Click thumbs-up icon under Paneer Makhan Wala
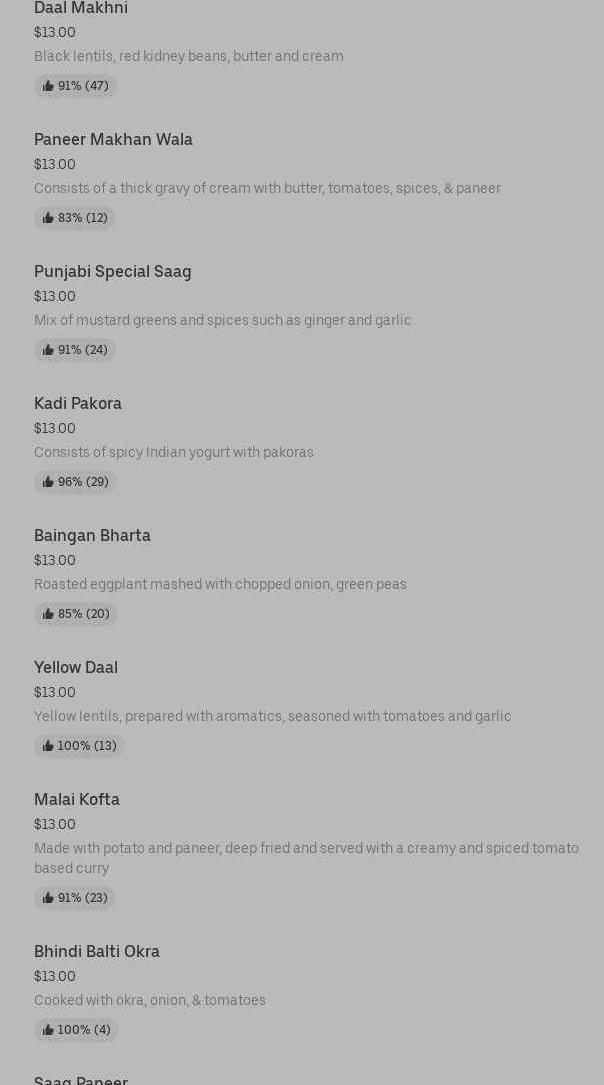604x1085 pixels. 48,218
